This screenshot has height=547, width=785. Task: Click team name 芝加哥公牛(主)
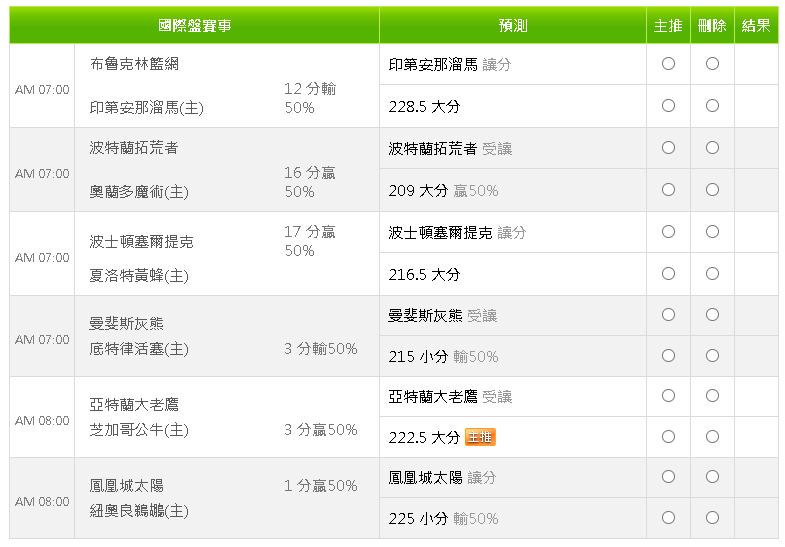coord(139,430)
